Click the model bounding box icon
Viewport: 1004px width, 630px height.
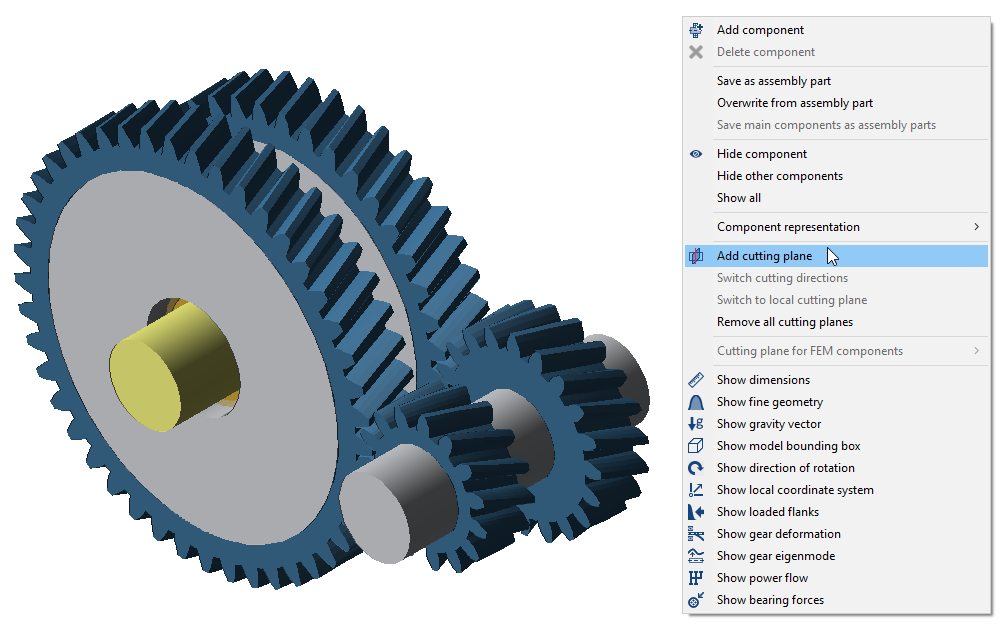(696, 446)
